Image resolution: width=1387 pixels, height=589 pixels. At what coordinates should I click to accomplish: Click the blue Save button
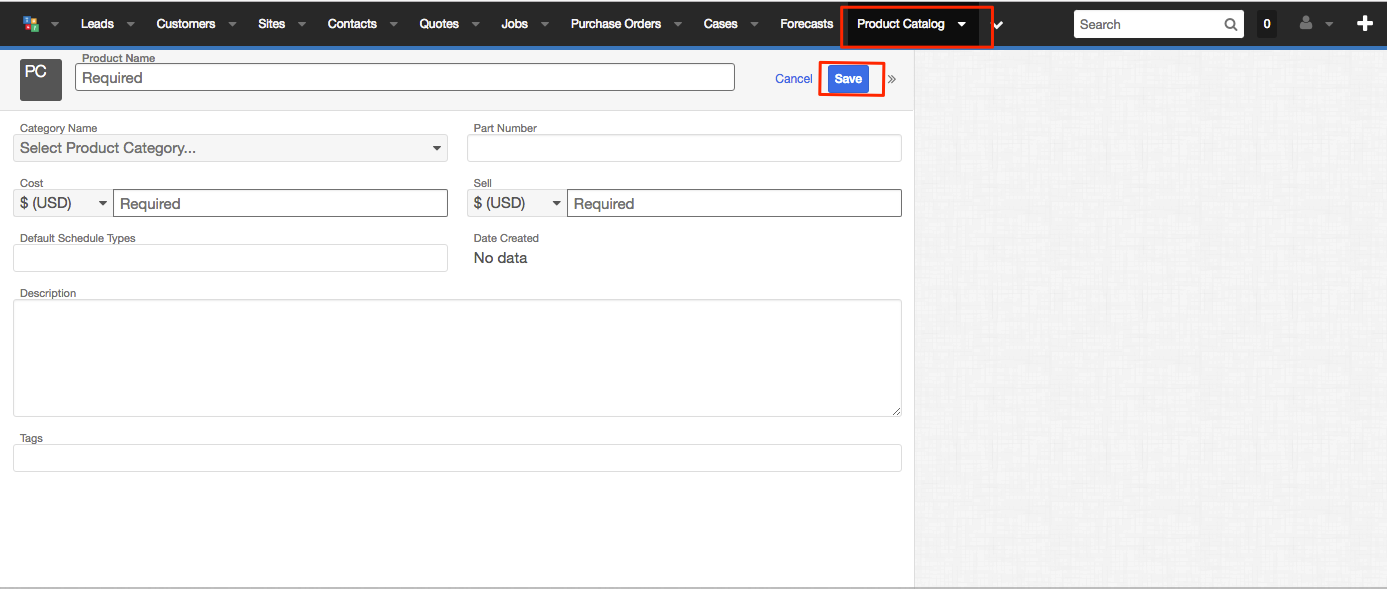[x=848, y=79]
